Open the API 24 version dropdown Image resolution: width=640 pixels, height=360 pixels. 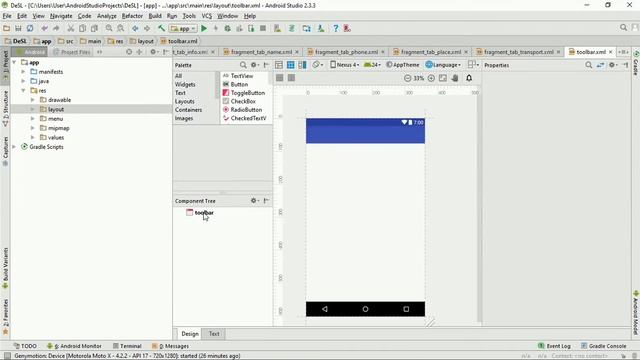[x=372, y=64]
